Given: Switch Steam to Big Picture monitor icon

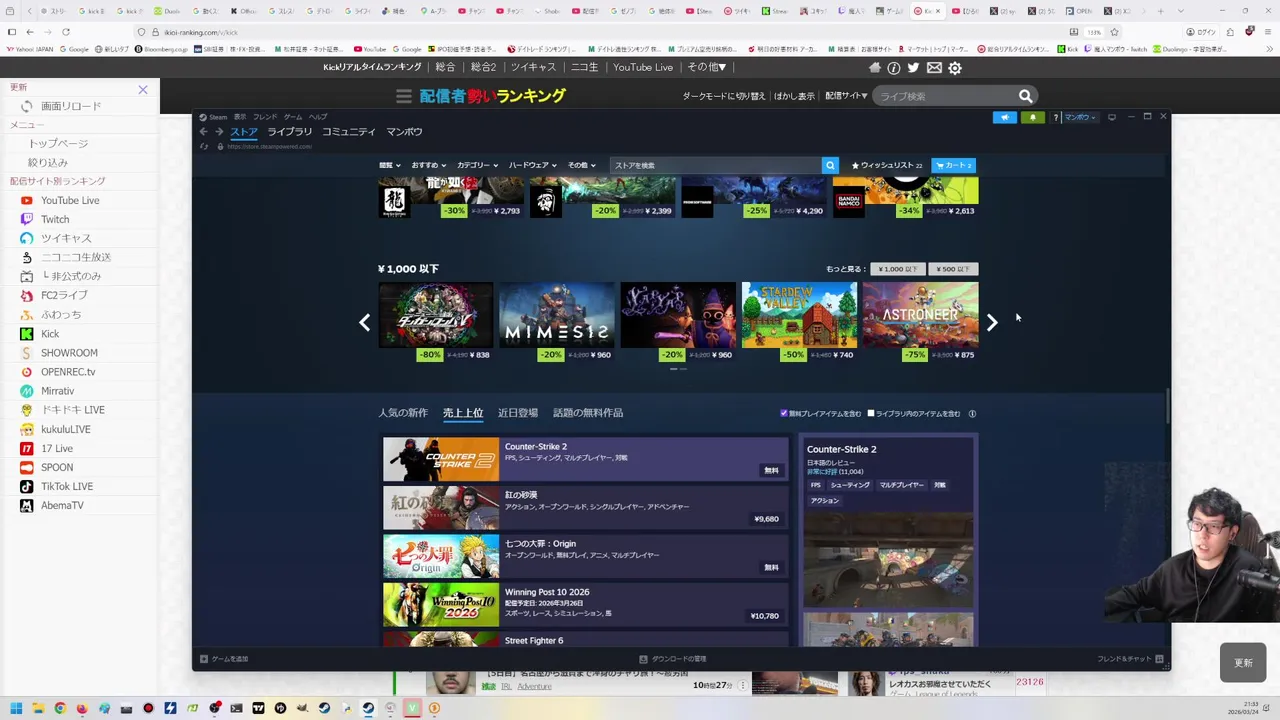Looking at the screenshot, I should click(x=1111, y=117).
